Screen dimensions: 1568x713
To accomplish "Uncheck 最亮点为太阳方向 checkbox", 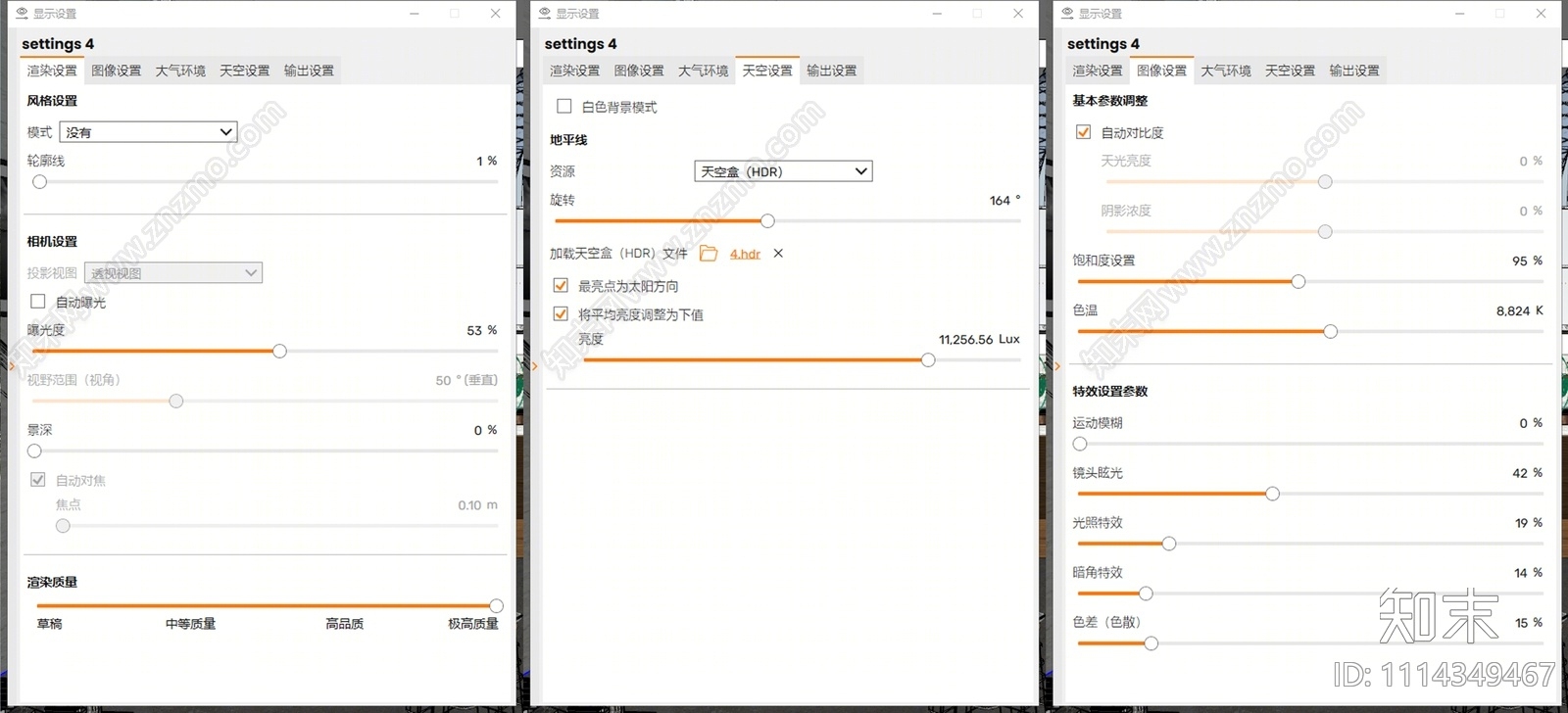I will coord(561,286).
